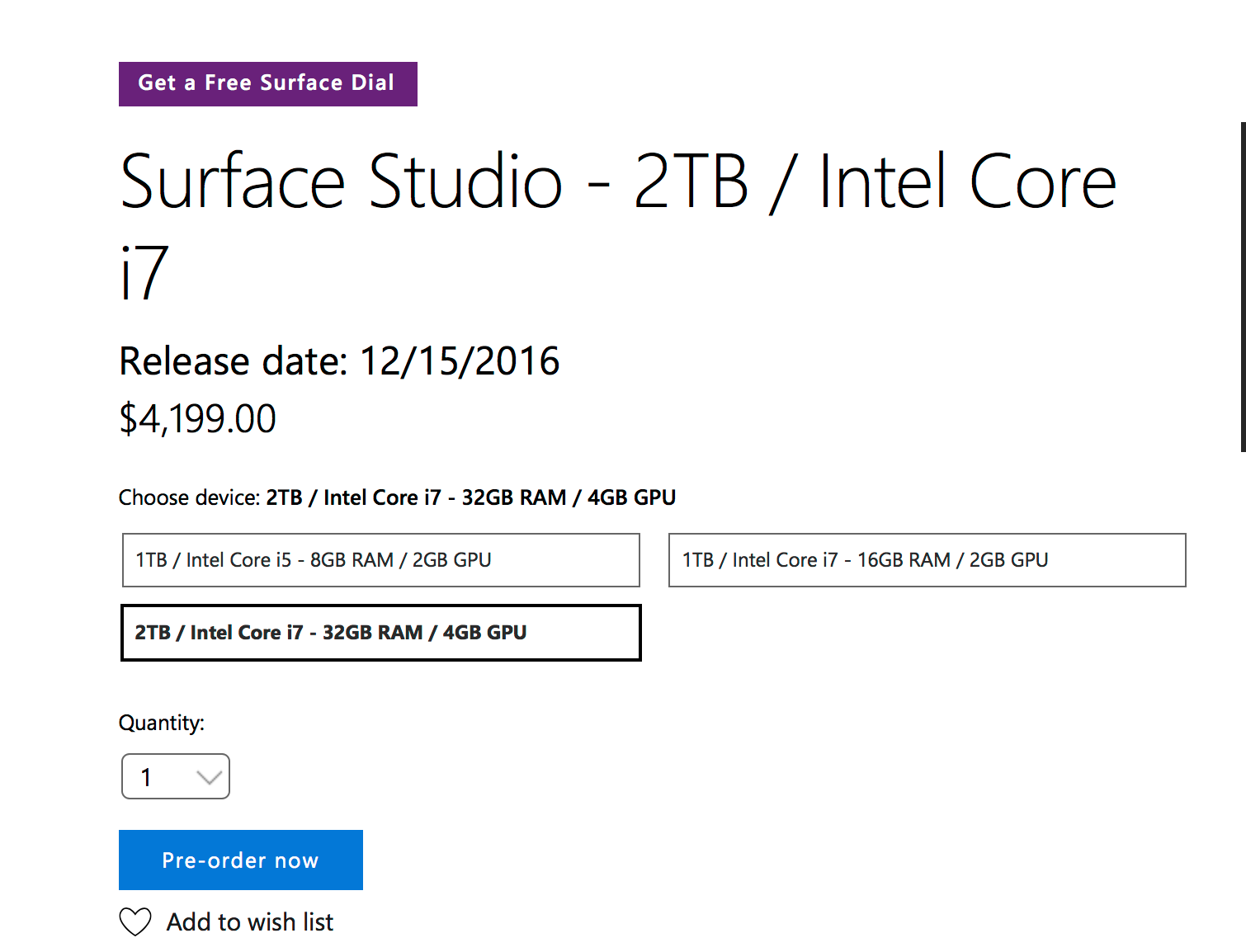1246x952 pixels.
Task: Click the Release date text
Action: [x=339, y=361]
